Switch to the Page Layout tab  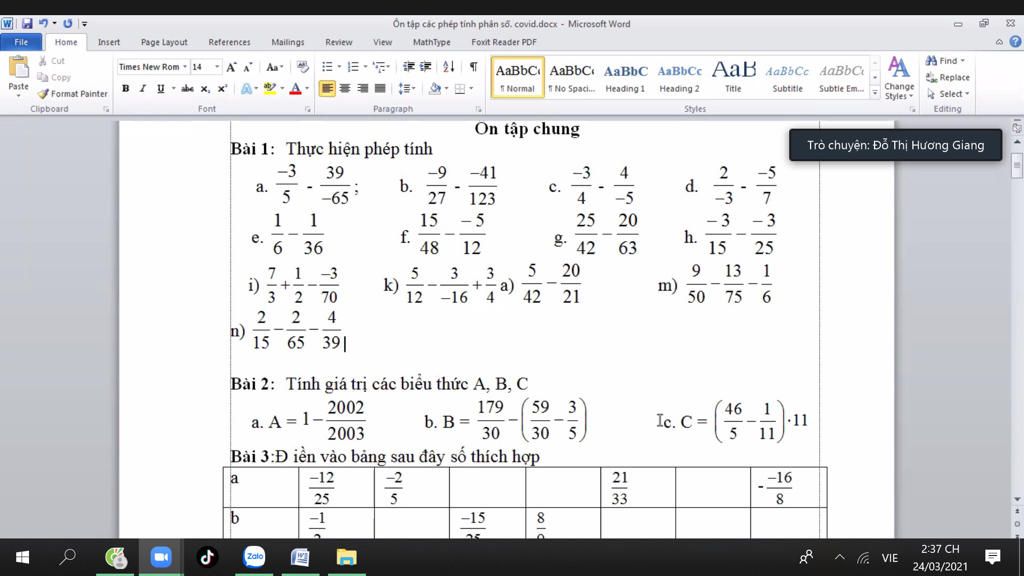coord(164,42)
